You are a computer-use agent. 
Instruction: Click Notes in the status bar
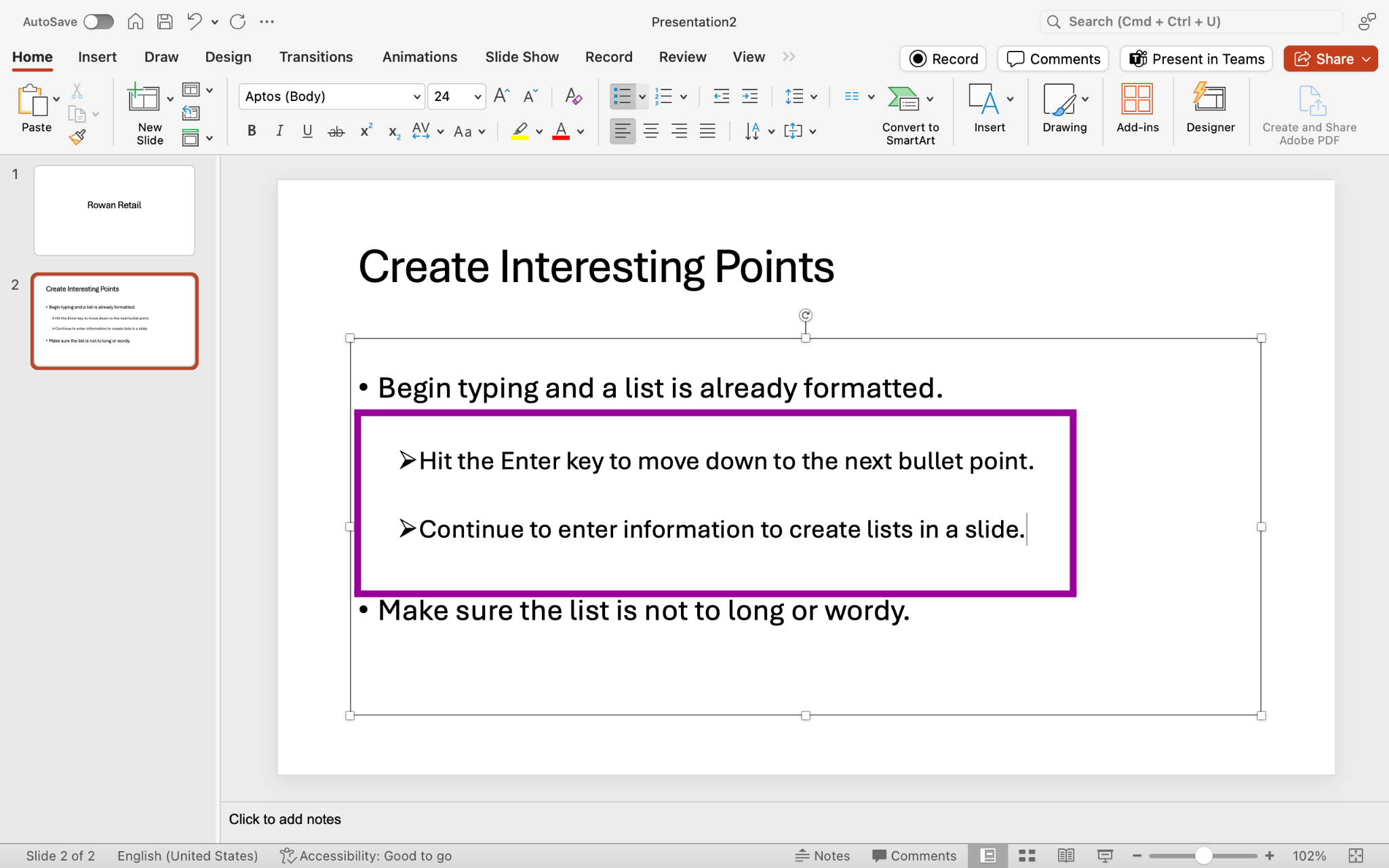point(822,856)
